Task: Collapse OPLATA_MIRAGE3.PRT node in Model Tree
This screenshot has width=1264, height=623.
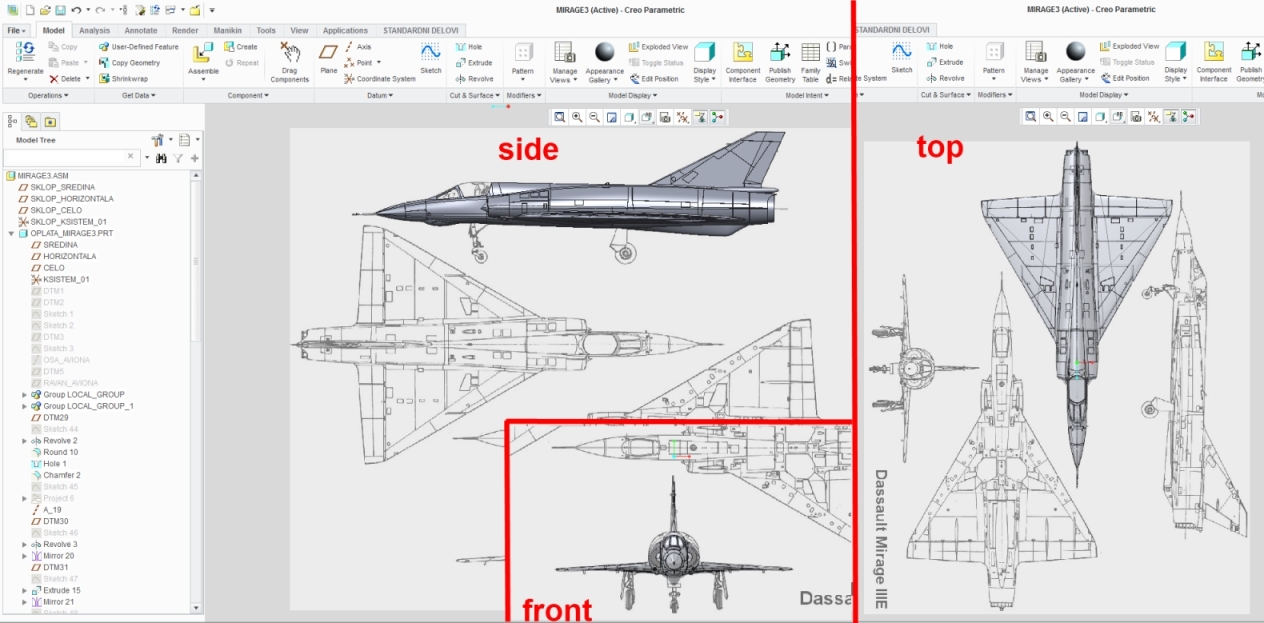Action: pyautogui.click(x=11, y=233)
